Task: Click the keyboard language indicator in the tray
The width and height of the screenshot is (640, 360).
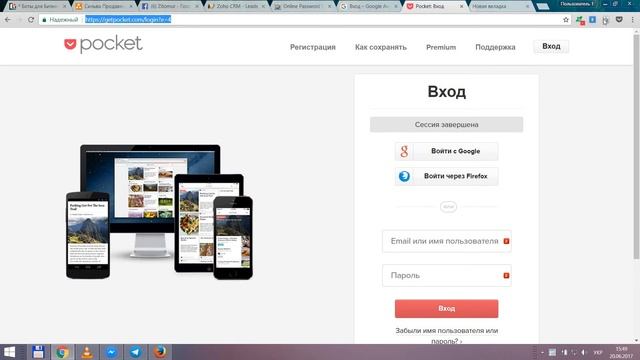Action: pyautogui.click(x=598, y=352)
